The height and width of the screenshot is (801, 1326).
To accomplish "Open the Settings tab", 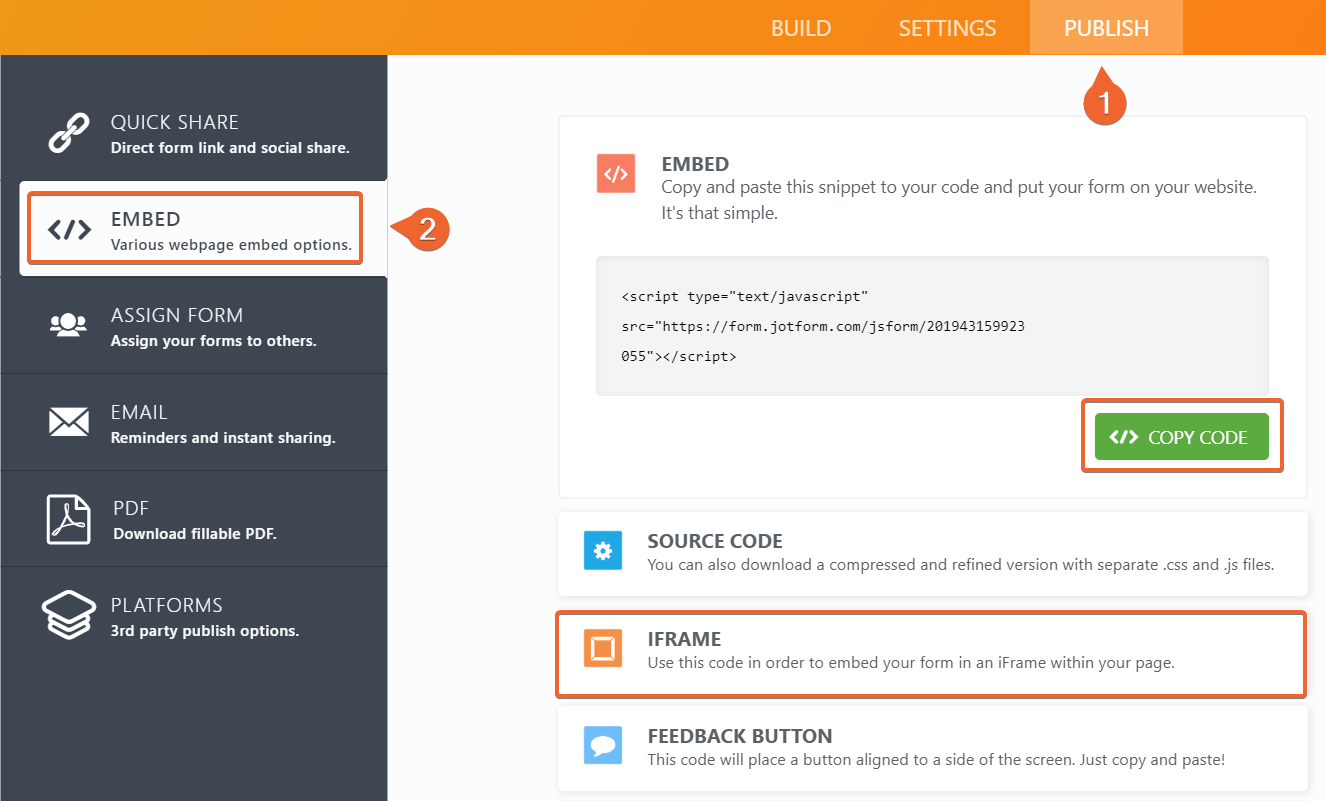I will click(947, 28).
